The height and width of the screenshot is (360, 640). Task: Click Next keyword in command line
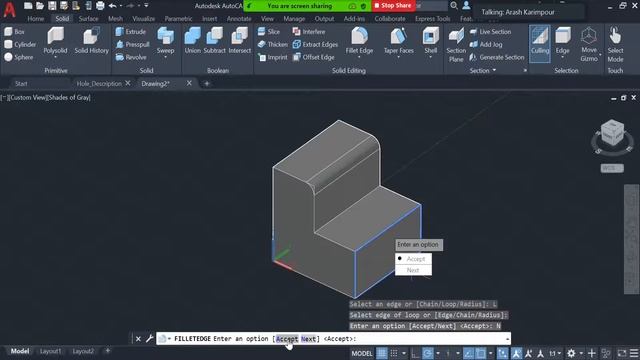[x=309, y=339]
